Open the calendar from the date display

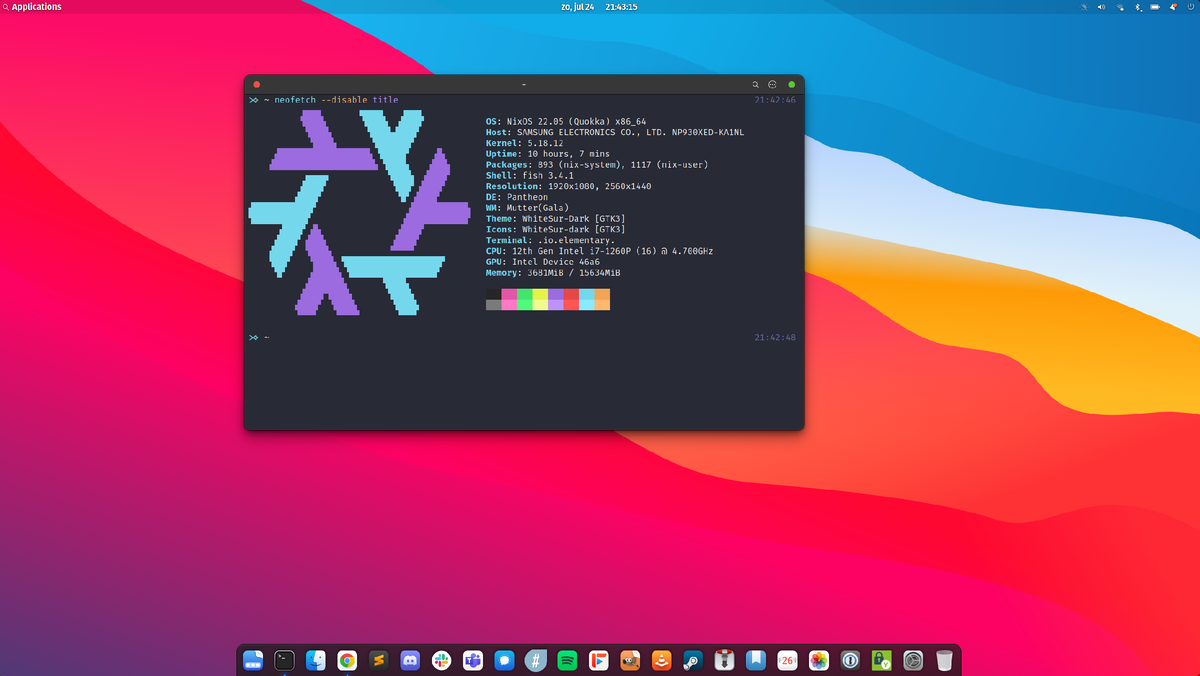point(578,7)
